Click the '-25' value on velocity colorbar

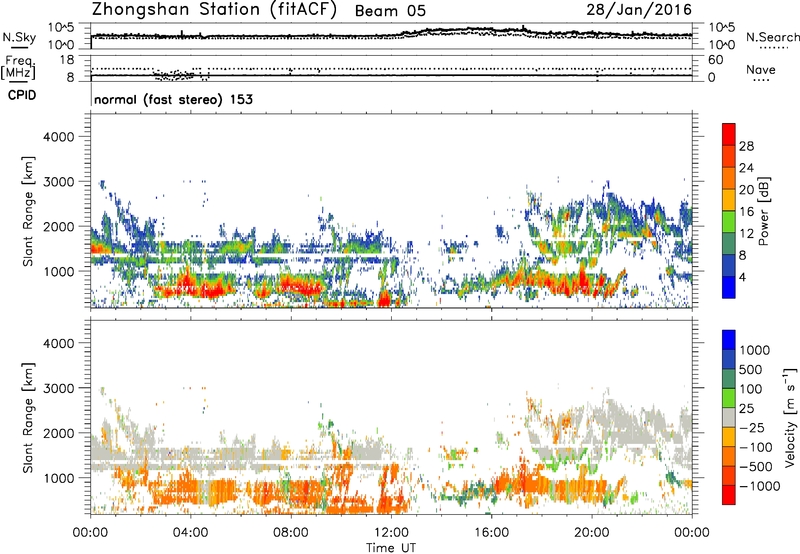point(751,428)
